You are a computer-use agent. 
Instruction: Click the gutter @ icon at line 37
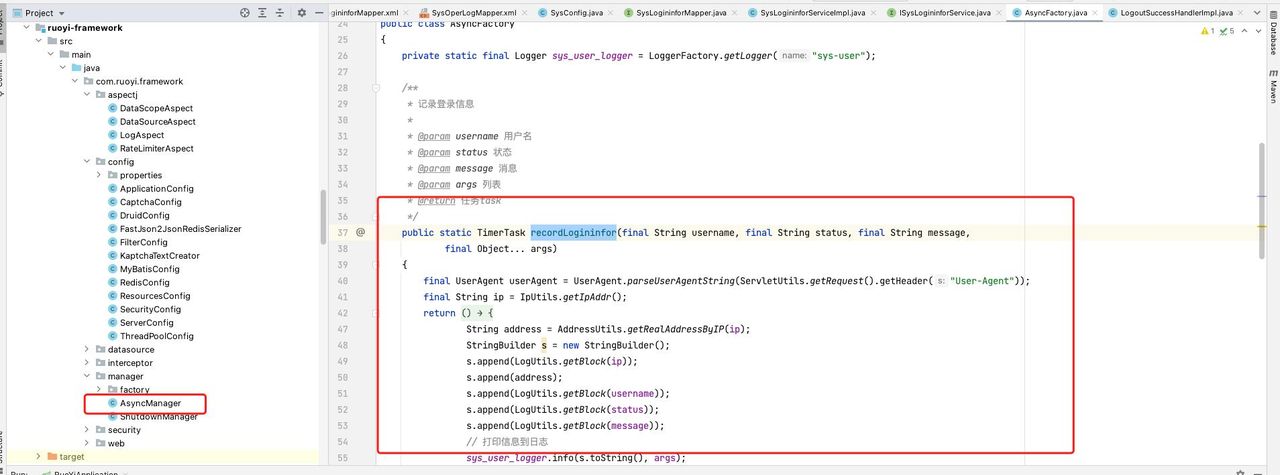[x=361, y=233]
